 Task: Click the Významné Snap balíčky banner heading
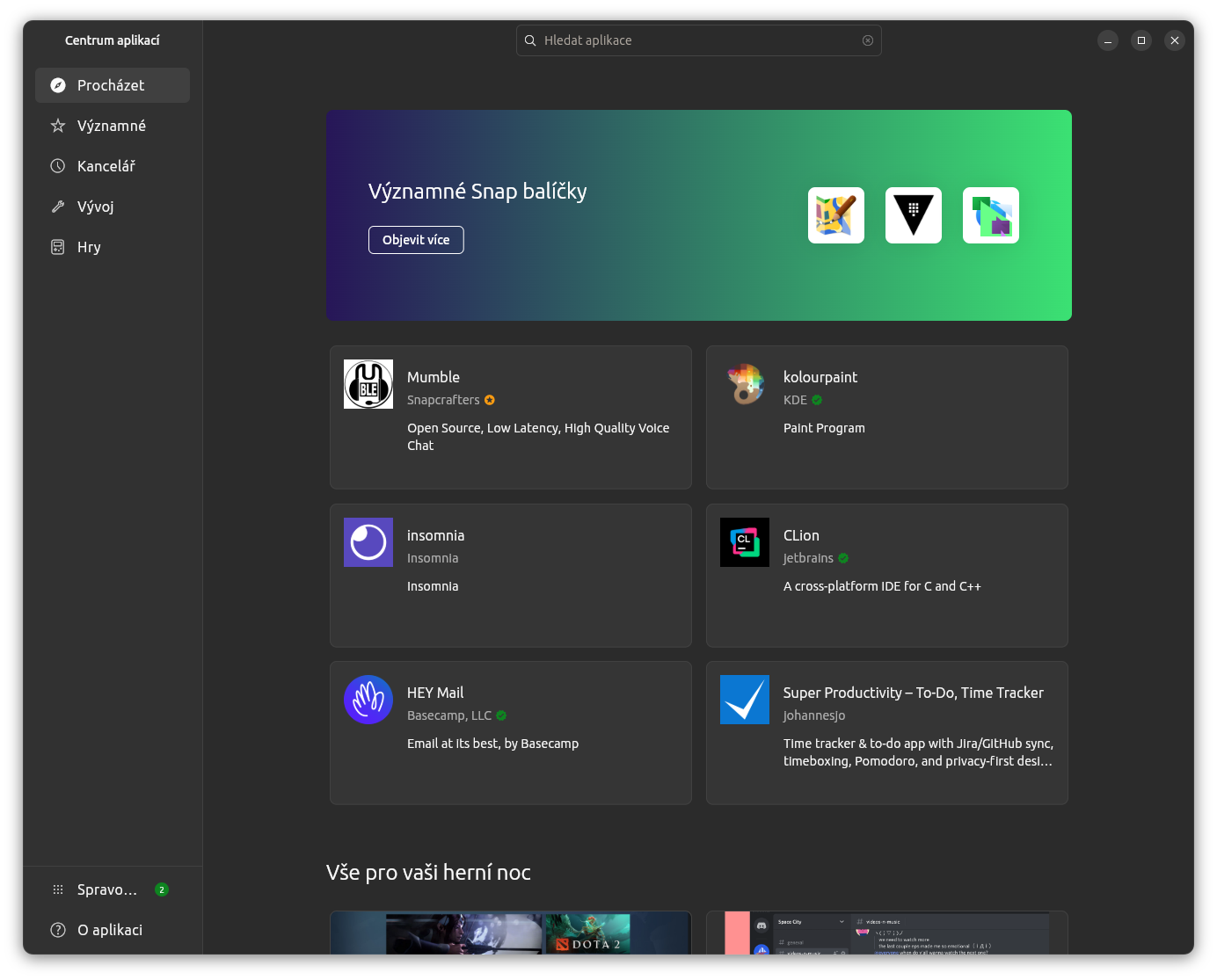point(477,192)
